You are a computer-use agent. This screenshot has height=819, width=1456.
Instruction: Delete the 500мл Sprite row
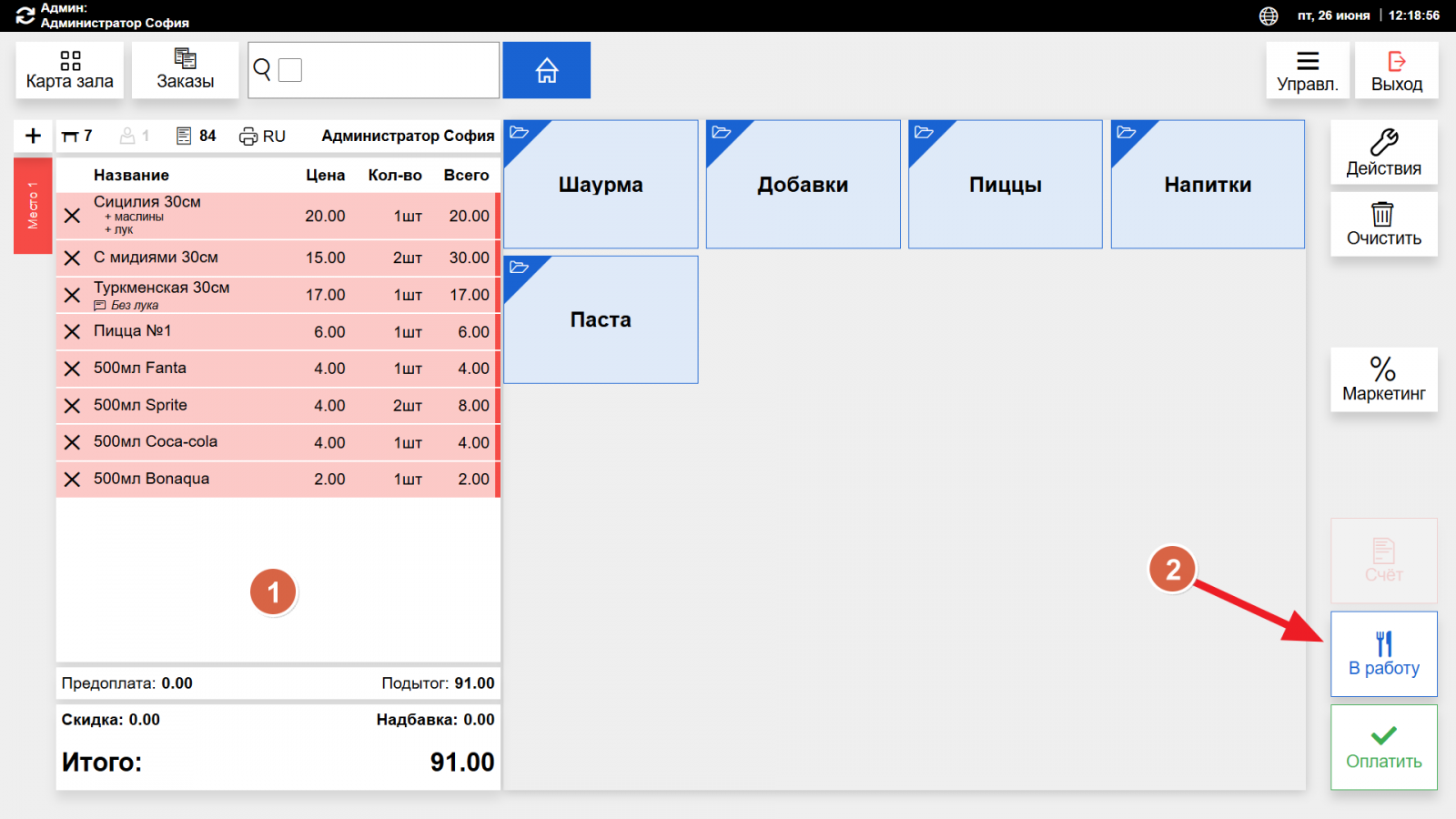pos(73,406)
